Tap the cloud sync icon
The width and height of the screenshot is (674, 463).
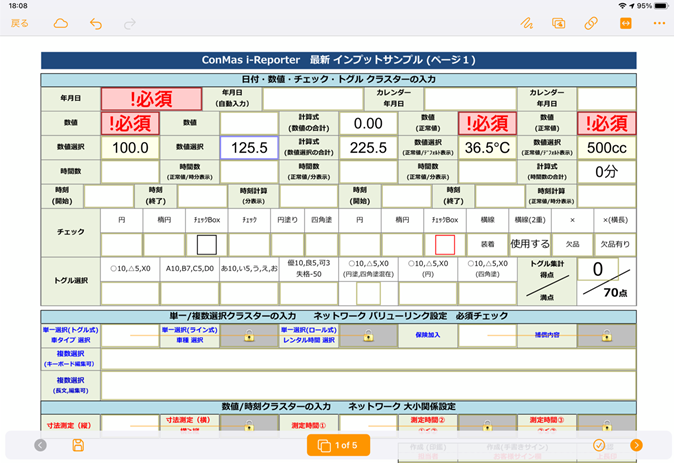[x=61, y=23]
